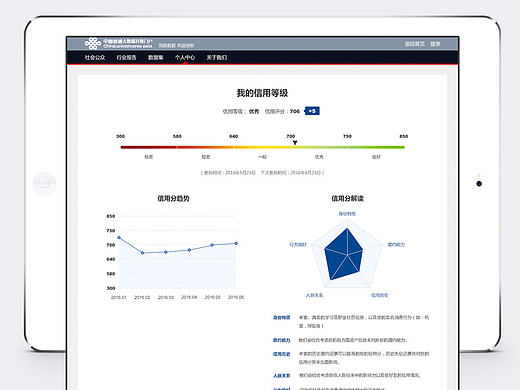
Task: Select the 个人中心 navigation tab
Action: (x=185, y=57)
